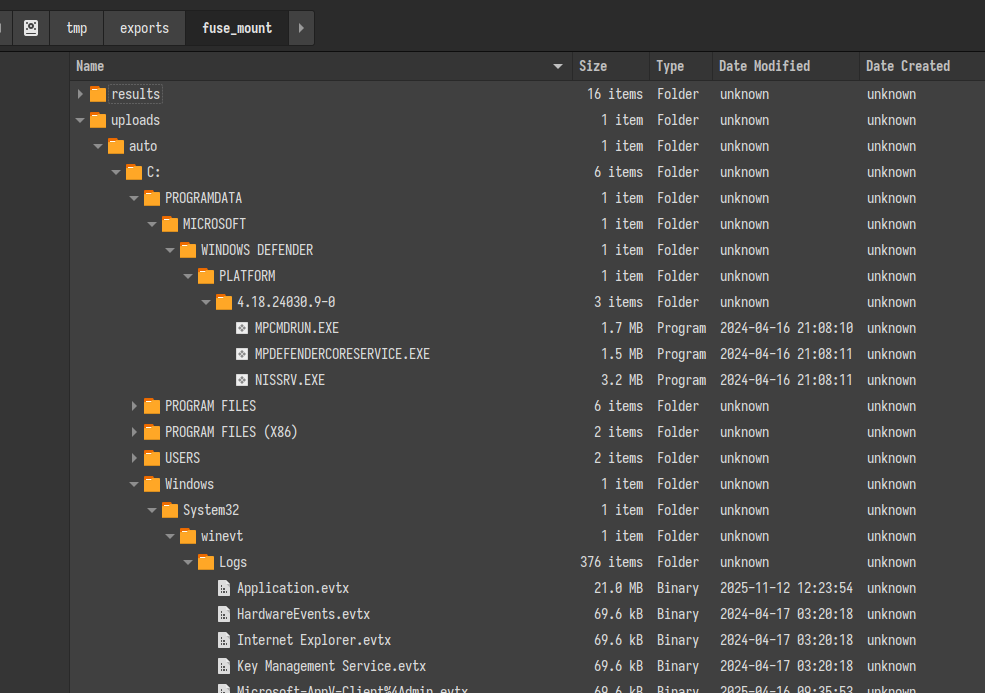Click the breadcrumb forward arrow
The image size is (985, 693).
[301, 27]
